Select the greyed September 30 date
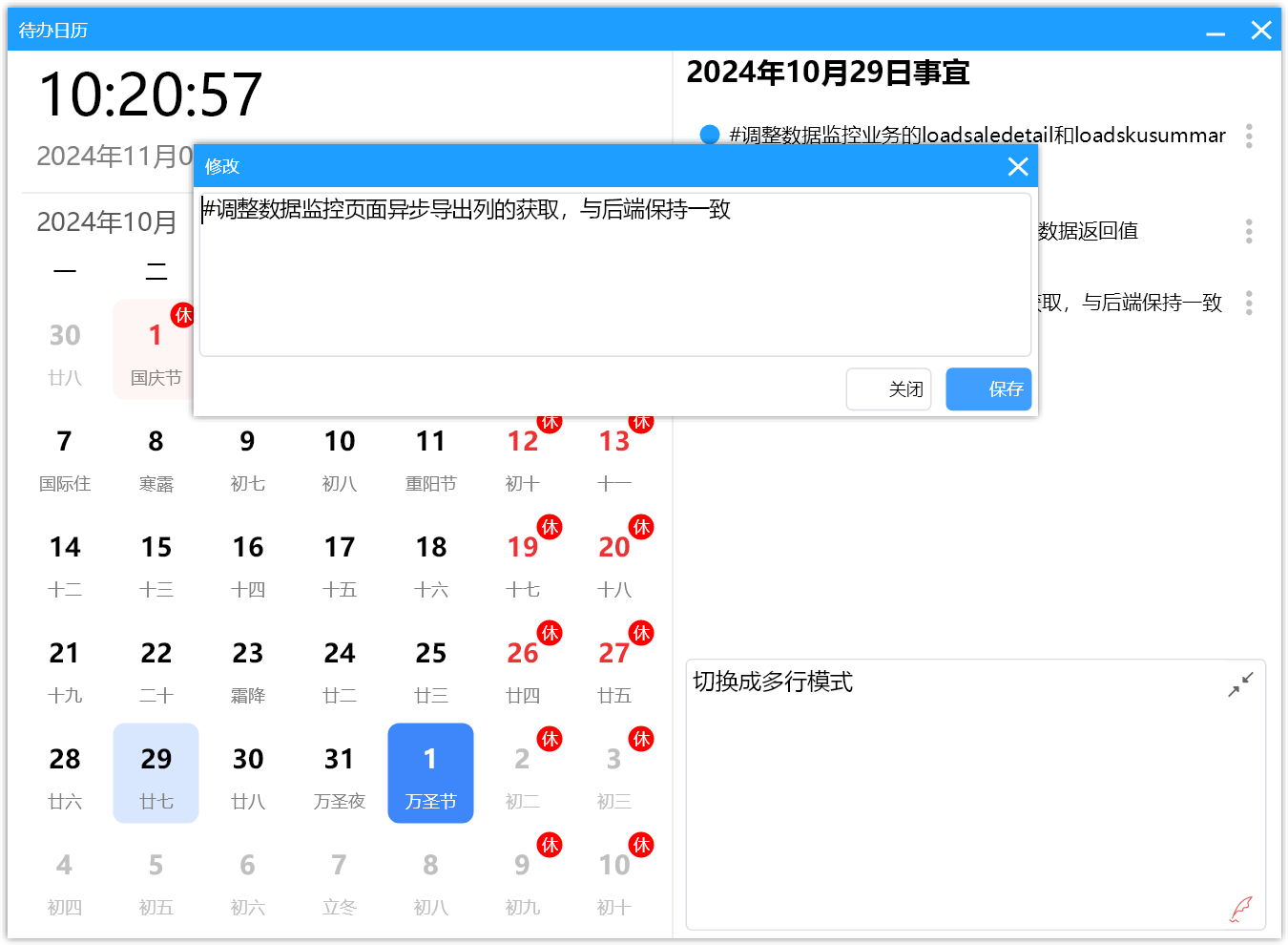This screenshot has height=945, width=1288. (x=65, y=349)
